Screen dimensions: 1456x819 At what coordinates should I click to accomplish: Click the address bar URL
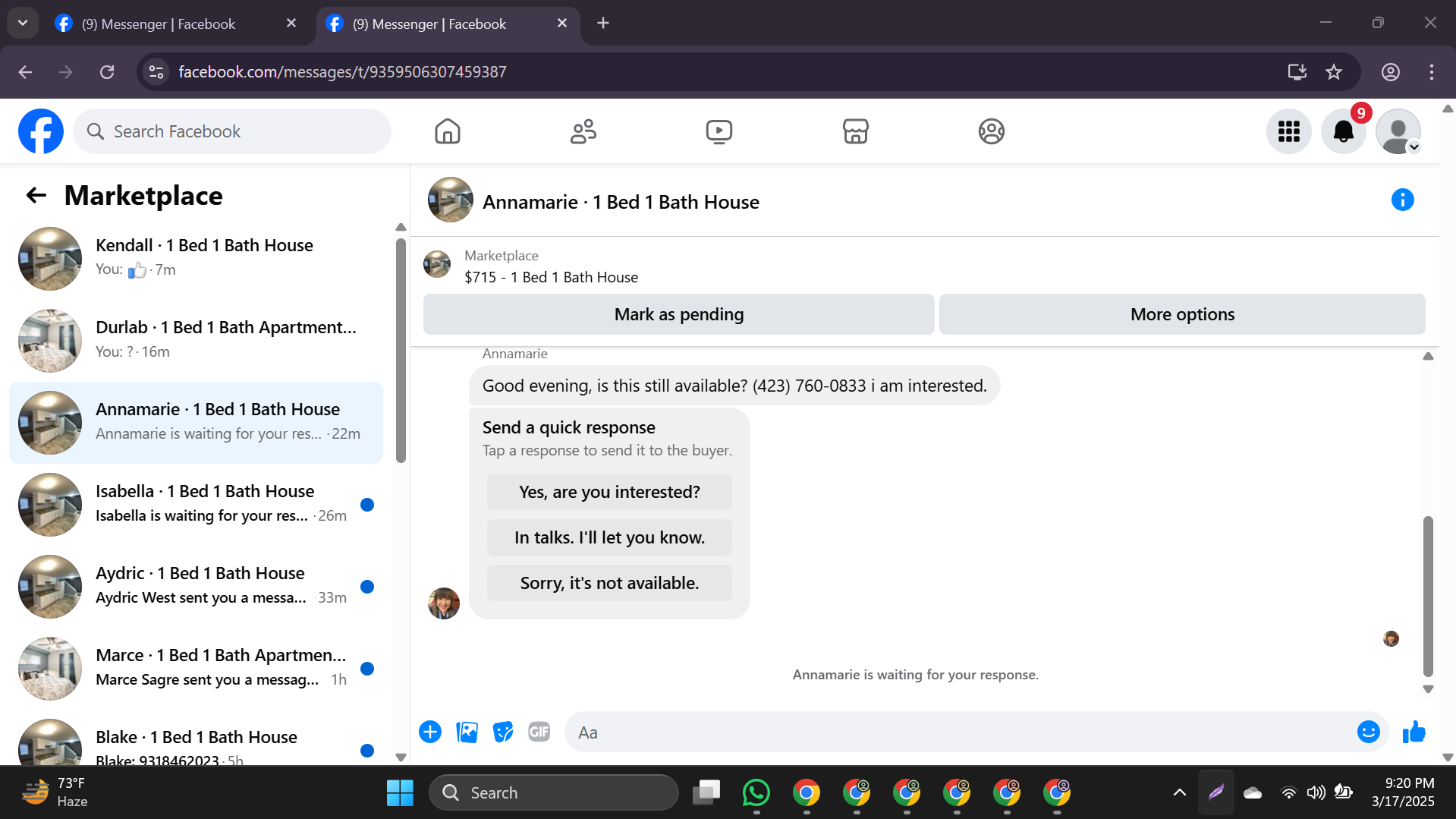[x=342, y=72]
